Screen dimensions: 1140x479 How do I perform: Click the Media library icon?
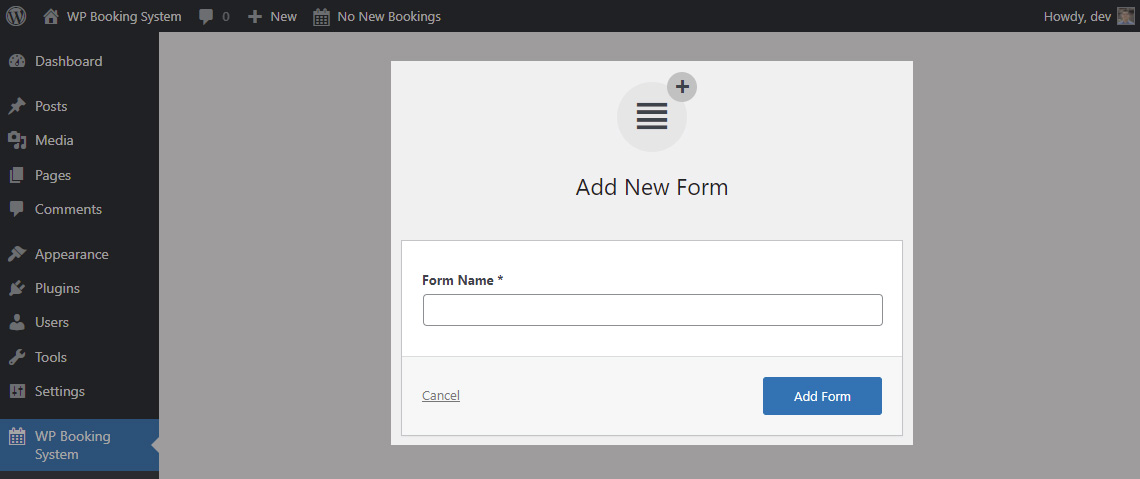point(17,140)
